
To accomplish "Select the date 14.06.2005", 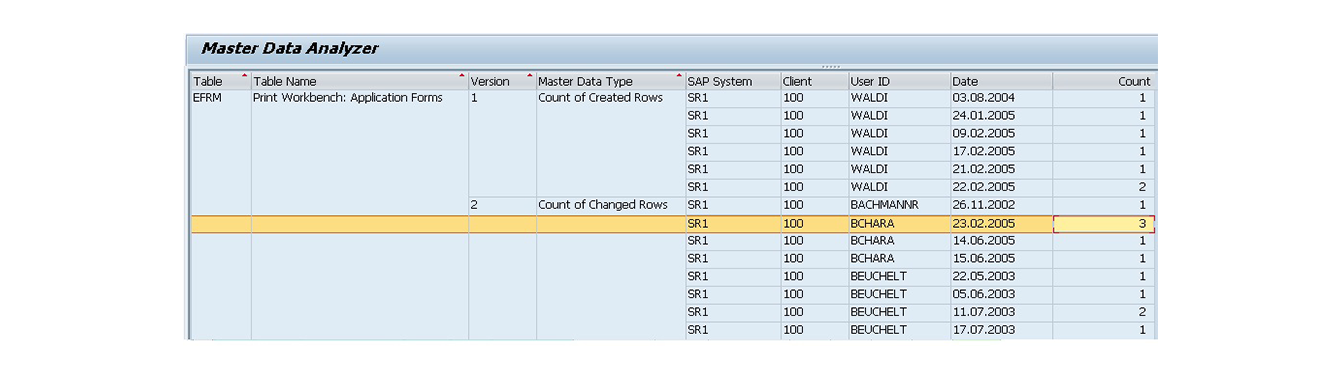I will click(x=1001, y=241).
